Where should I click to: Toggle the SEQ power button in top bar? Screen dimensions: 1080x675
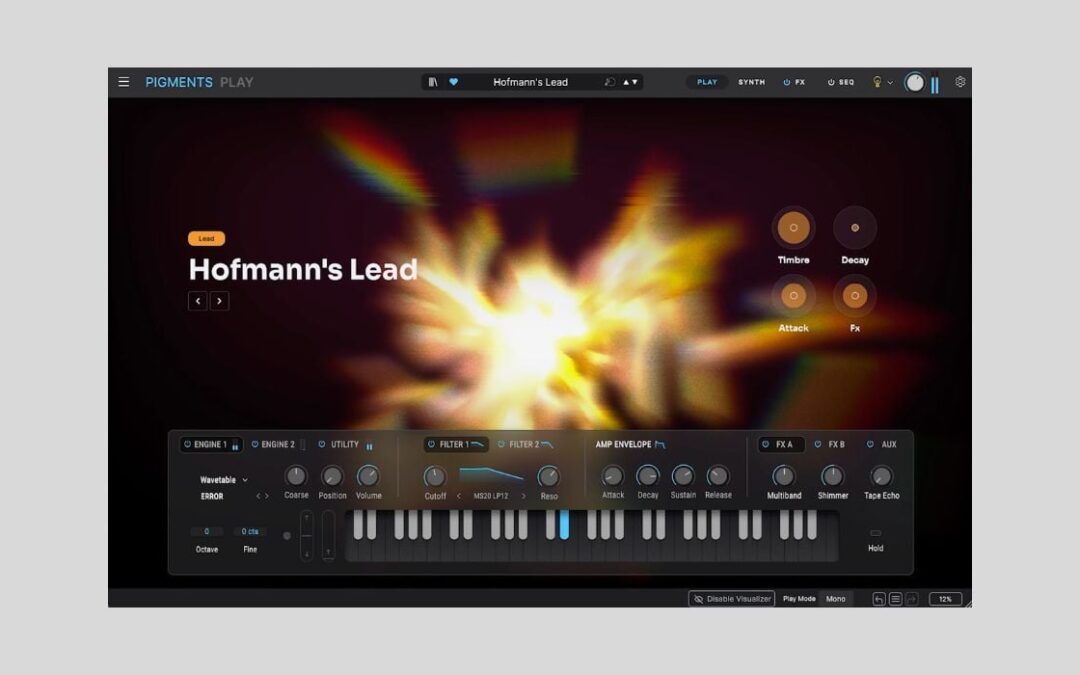pyautogui.click(x=831, y=82)
